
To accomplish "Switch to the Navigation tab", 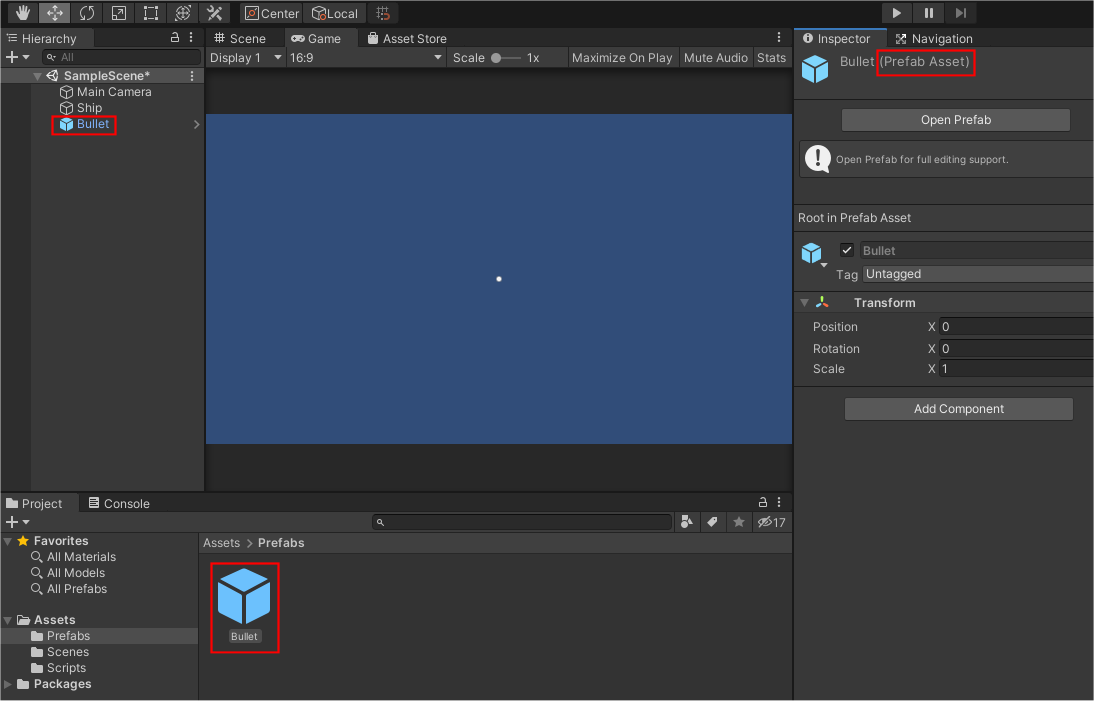I will coord(934,38).
